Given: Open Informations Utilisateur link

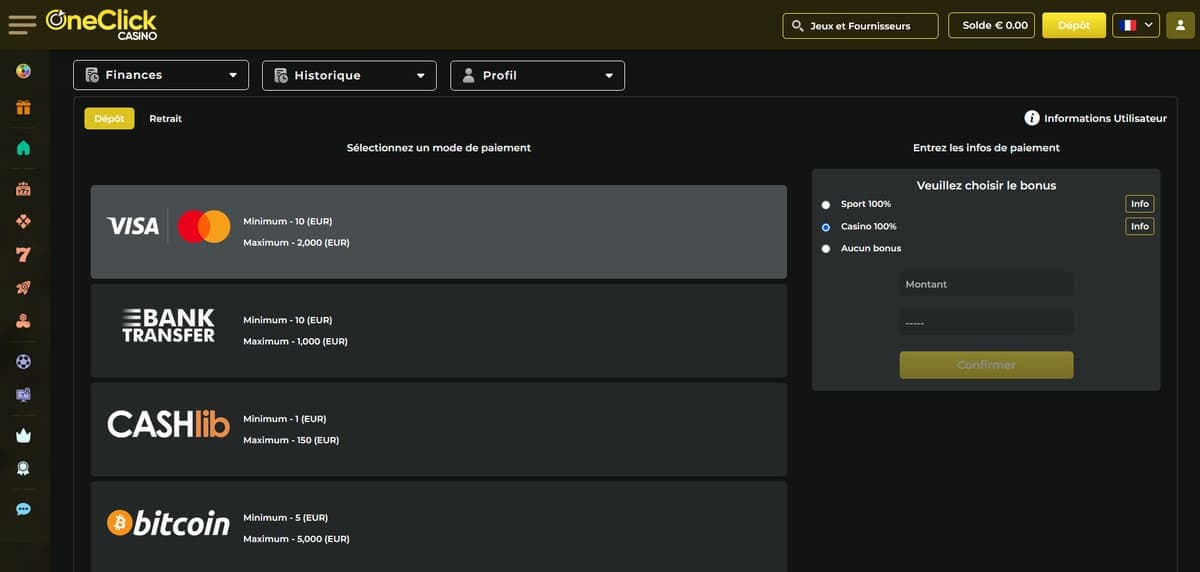Looking at the screenshot, I should click(x=1105, y=118).
